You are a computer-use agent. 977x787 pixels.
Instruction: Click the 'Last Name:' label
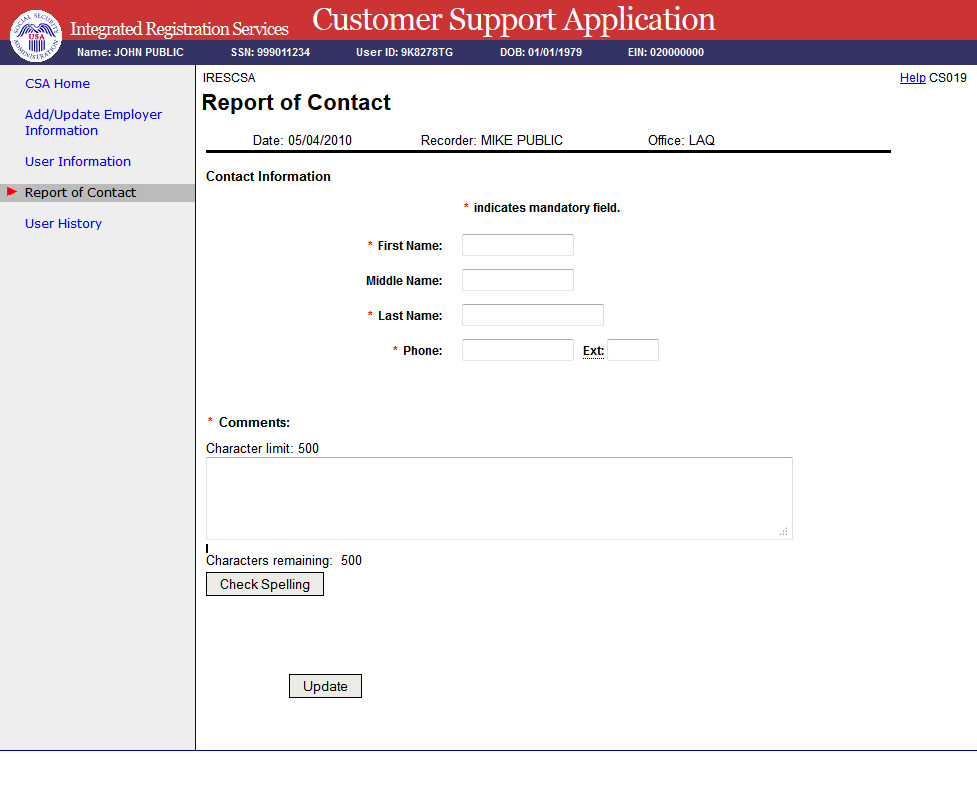click(409, 315)
